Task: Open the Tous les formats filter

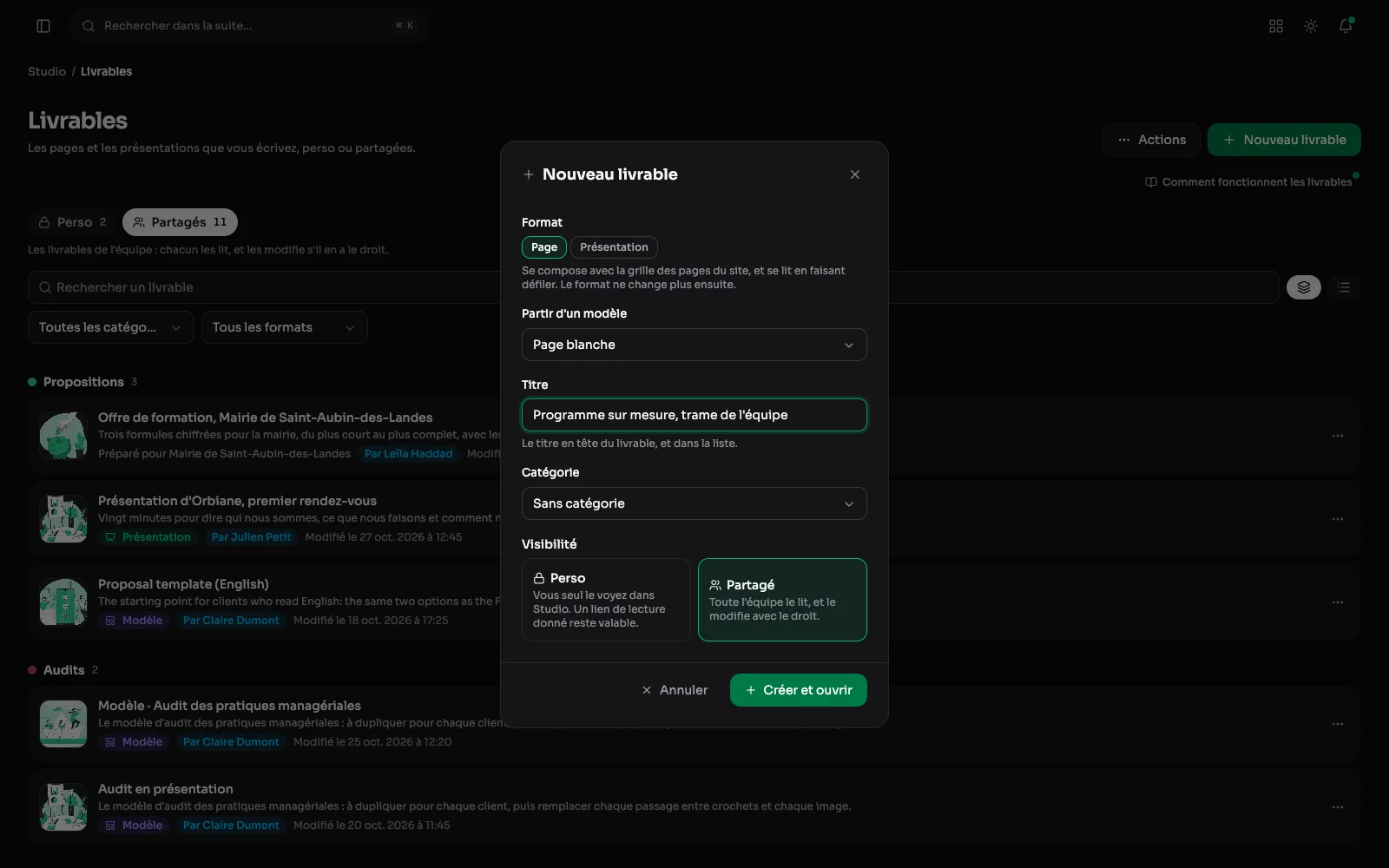Action: click(285, 327)
